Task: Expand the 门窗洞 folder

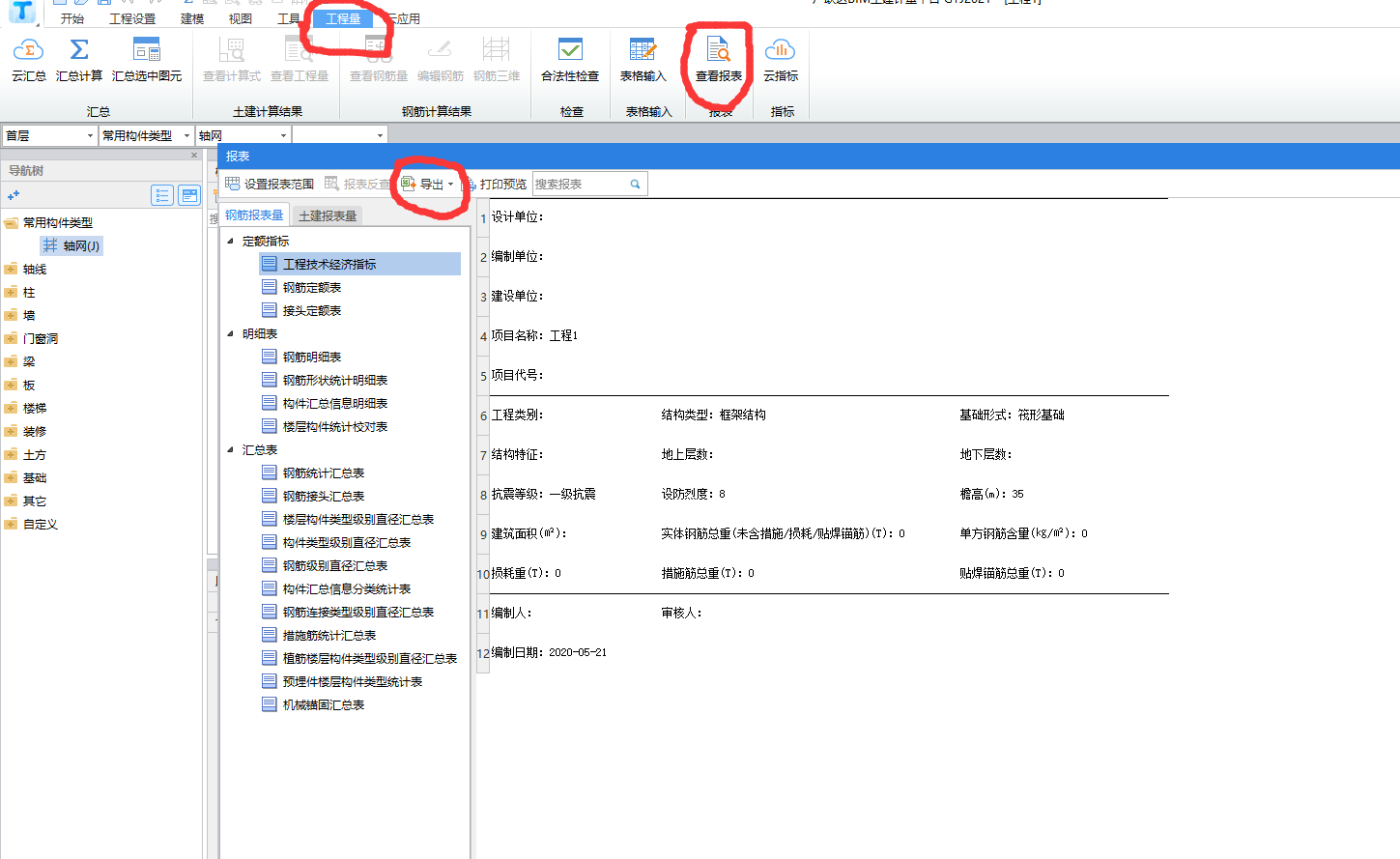Action: (x=11, y=338)
